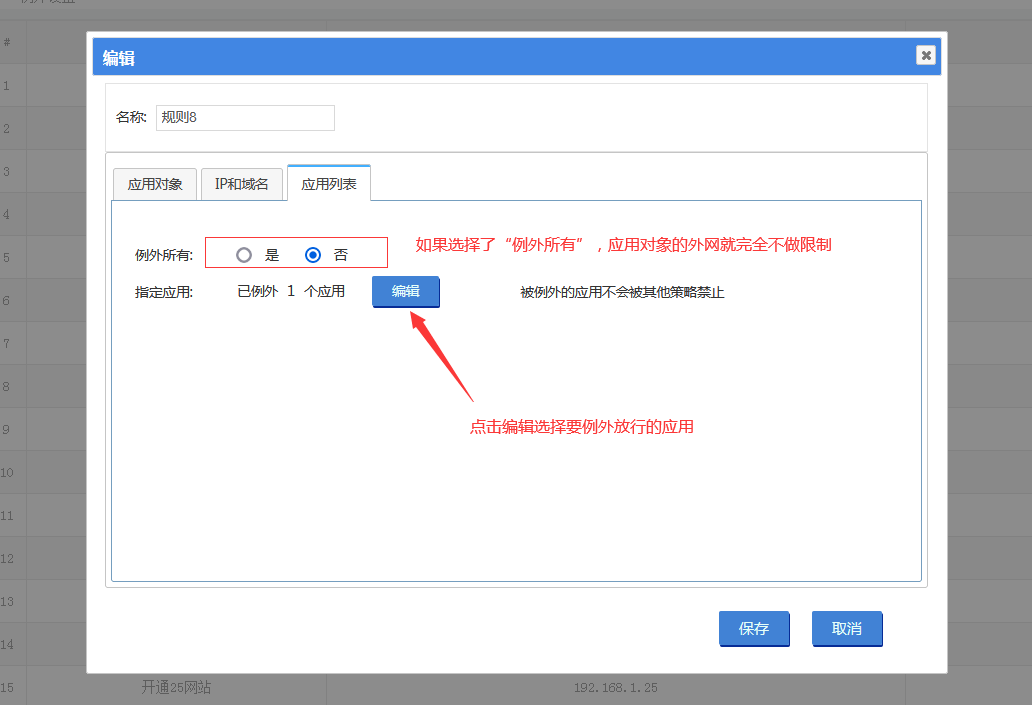Image resolution: width=1032 pixels, height=705 pixels.
Task: Click the 已例外 1 个应用 count text
Action: click(291, 292)
